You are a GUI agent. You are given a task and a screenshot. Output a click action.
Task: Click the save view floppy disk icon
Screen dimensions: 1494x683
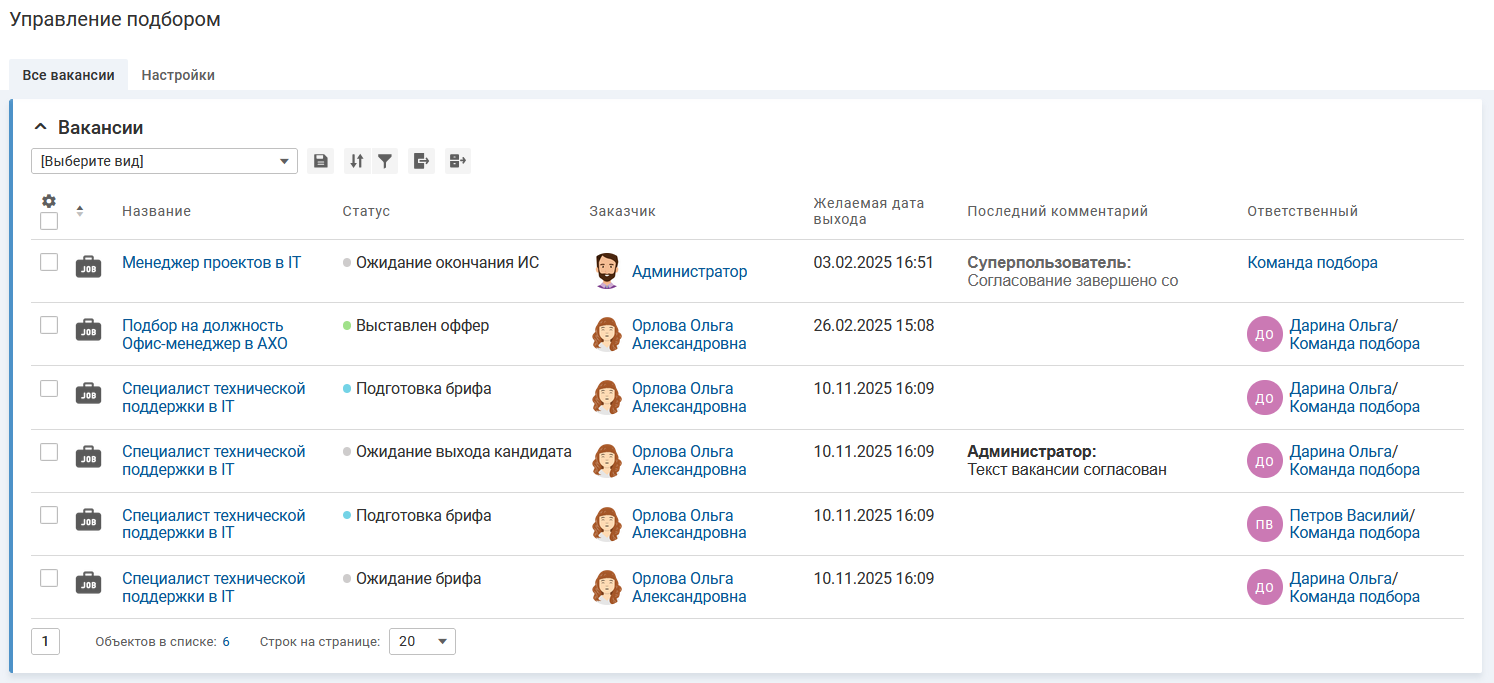[320, 161]
